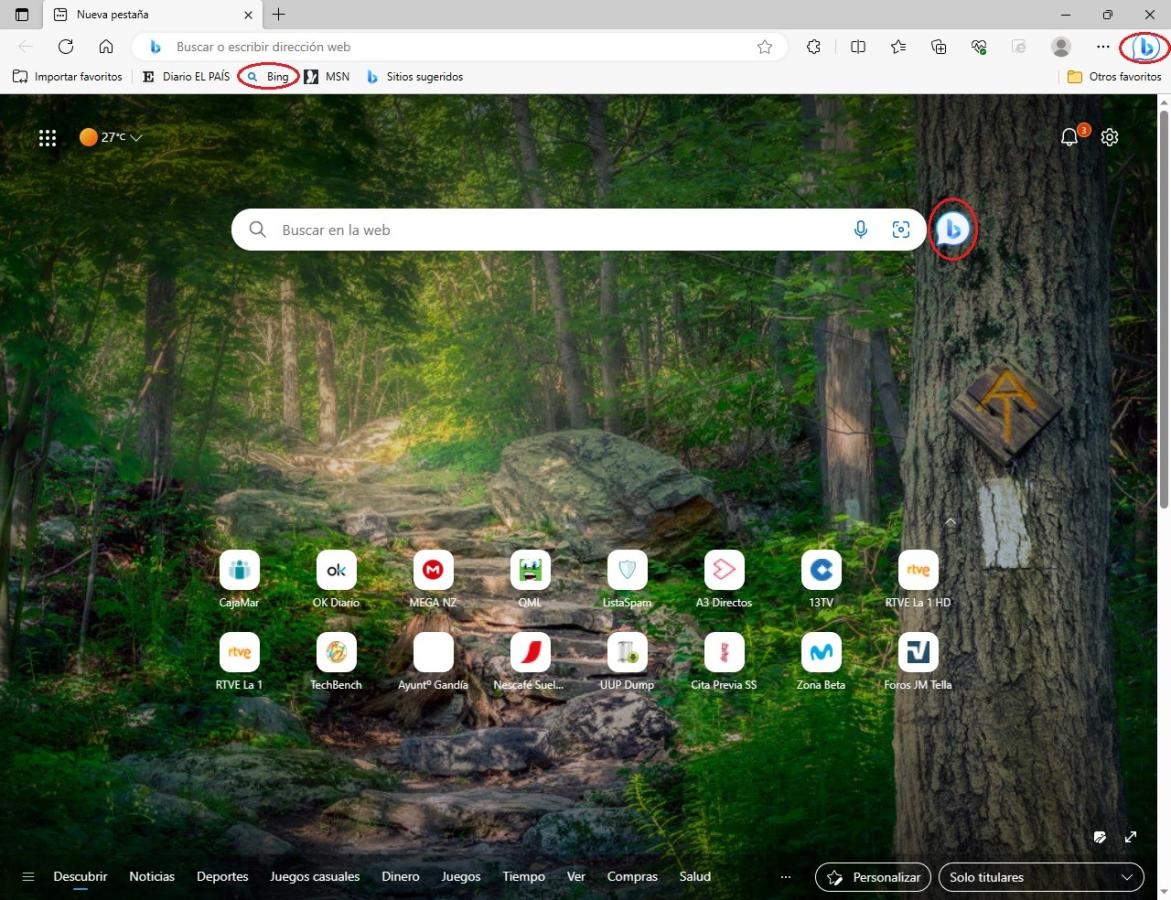Collapse the quick links section

pos(950,522)
